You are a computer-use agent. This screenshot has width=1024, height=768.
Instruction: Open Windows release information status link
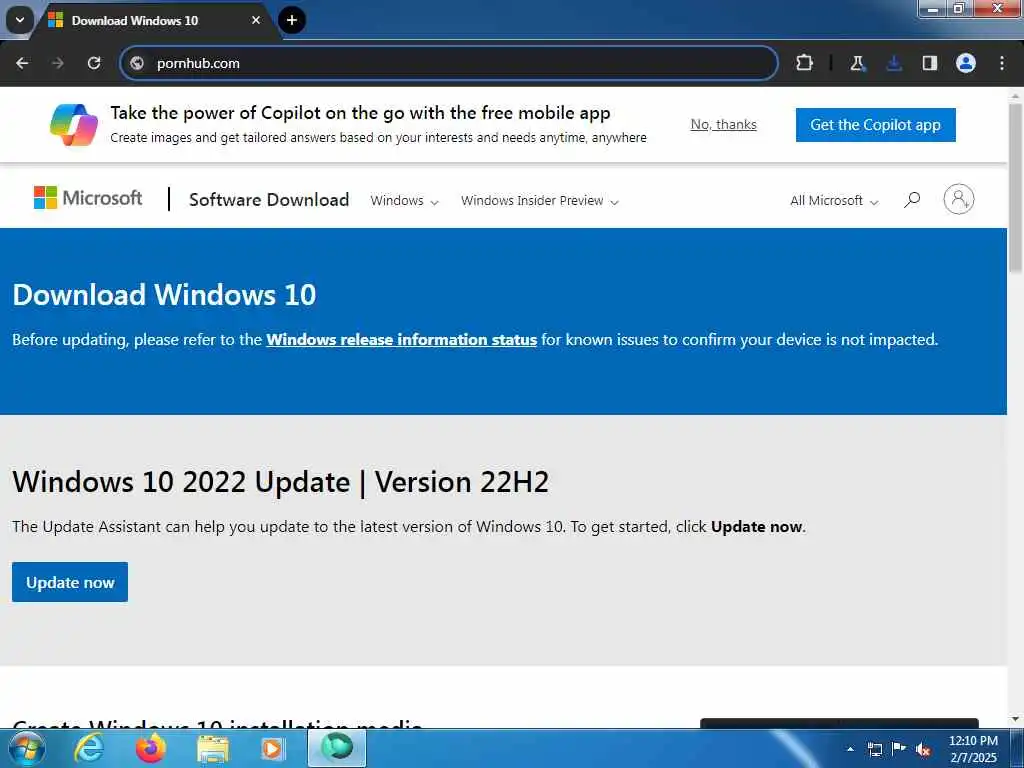coord(402,340)
